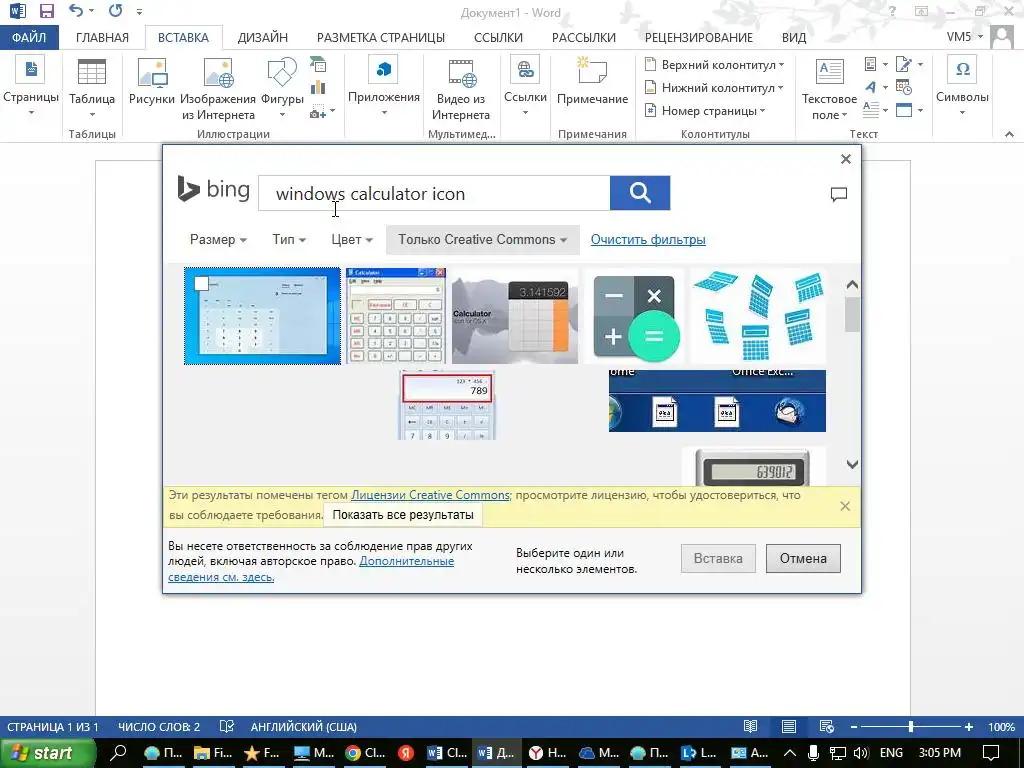Switch to the ВИД tab
Viewport: 1024px width, 768px height.
click(794, 37)
